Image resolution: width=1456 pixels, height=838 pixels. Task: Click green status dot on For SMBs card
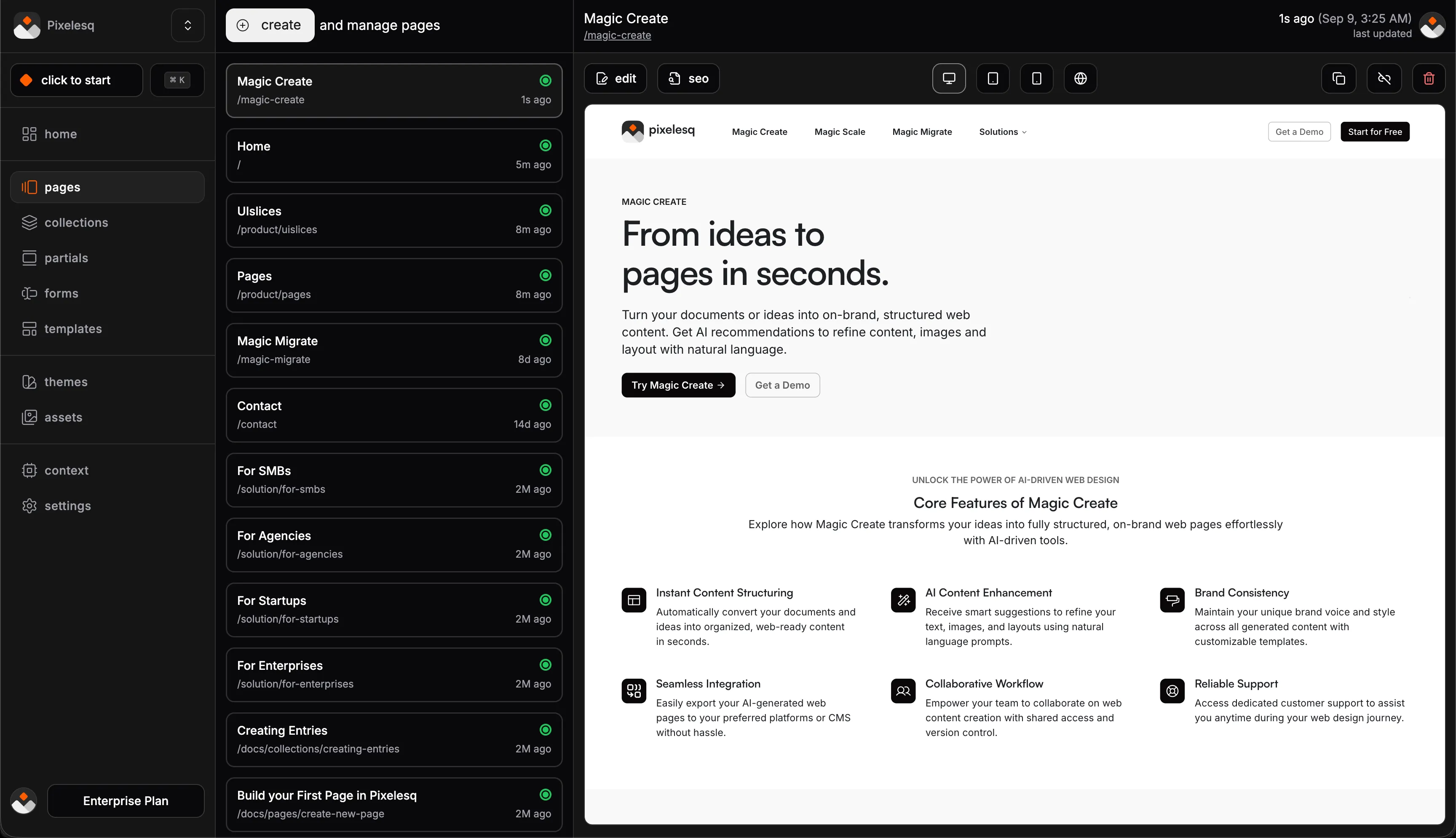[545, 470]
